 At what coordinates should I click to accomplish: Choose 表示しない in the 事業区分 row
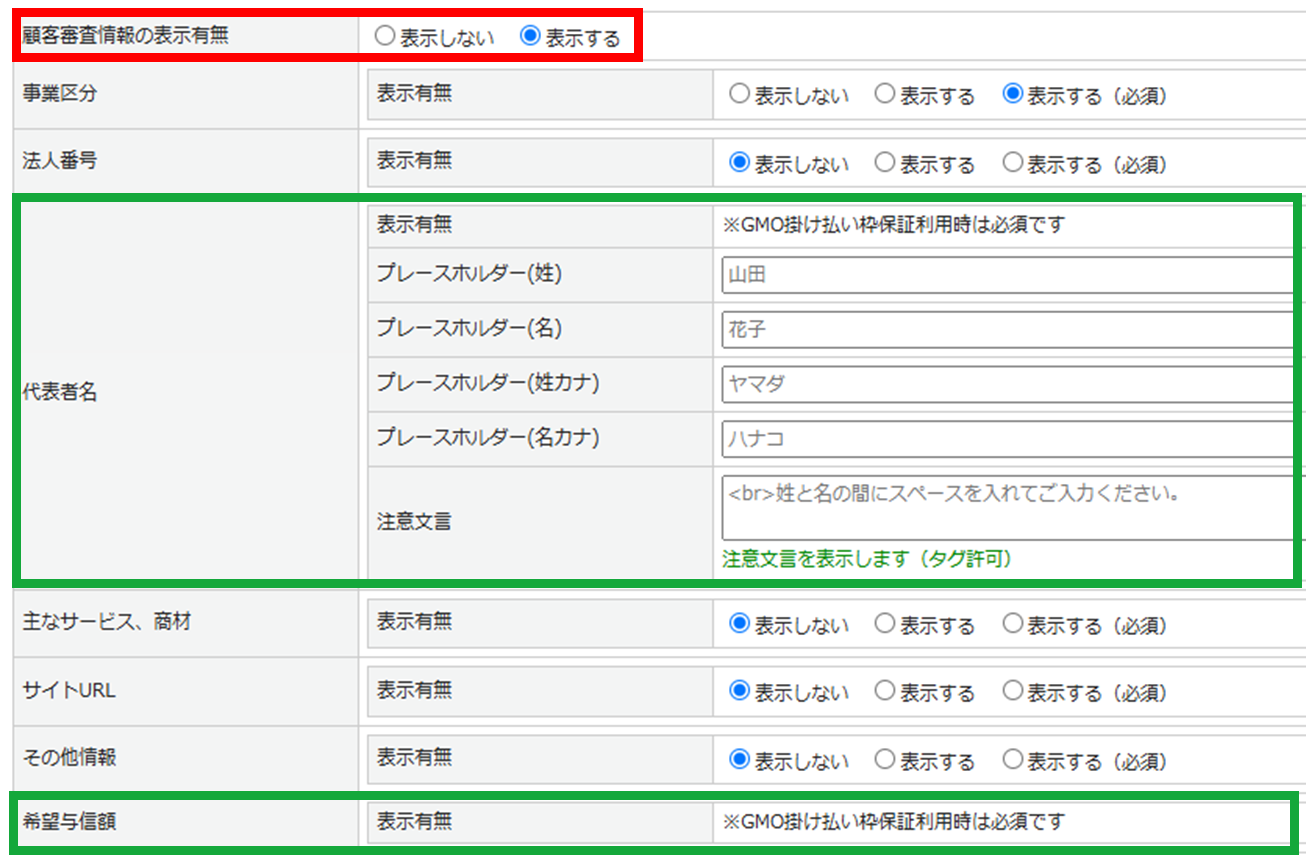739,95
